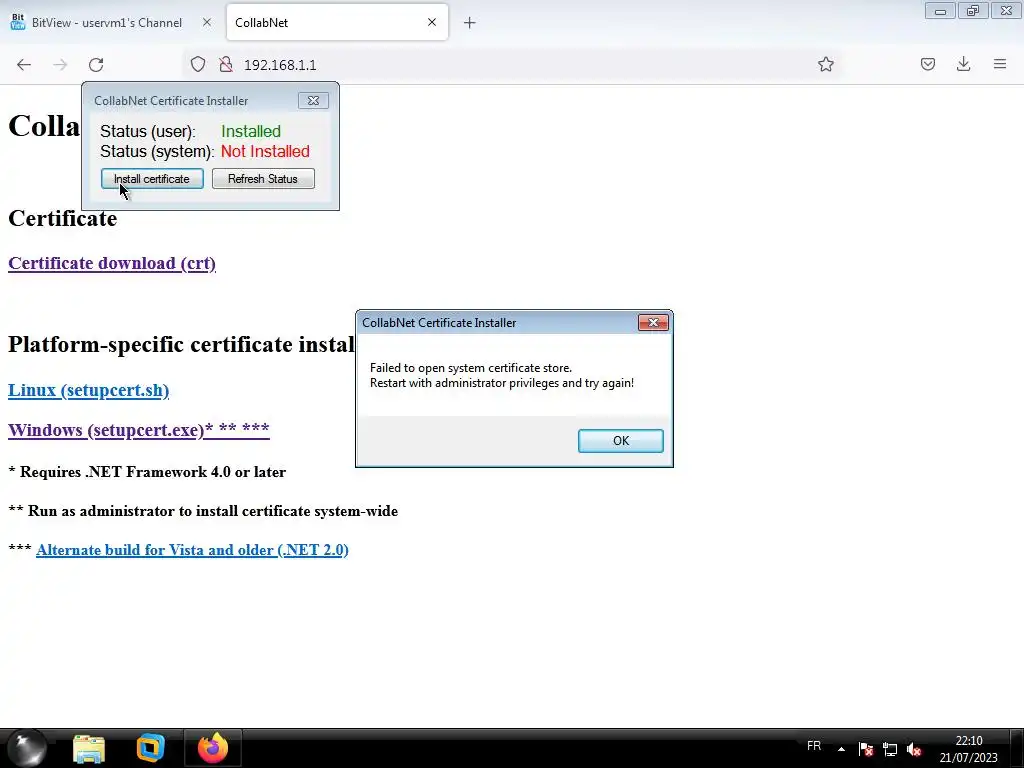Close the CollabNet tab

432,22
